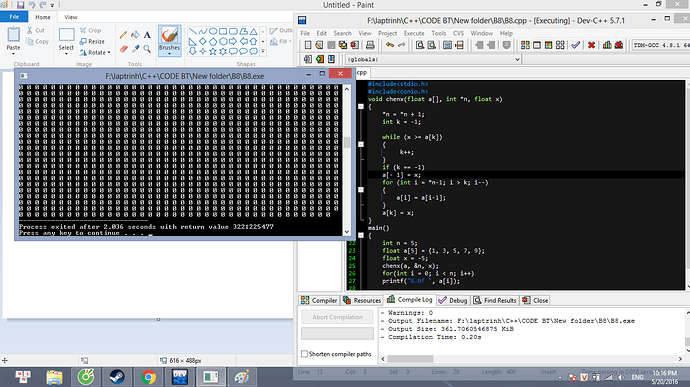Pick the Diamond shape in Shapes gallery
Image resolution: width=690 pixels, height=387 pixels.
coord(203,41)
